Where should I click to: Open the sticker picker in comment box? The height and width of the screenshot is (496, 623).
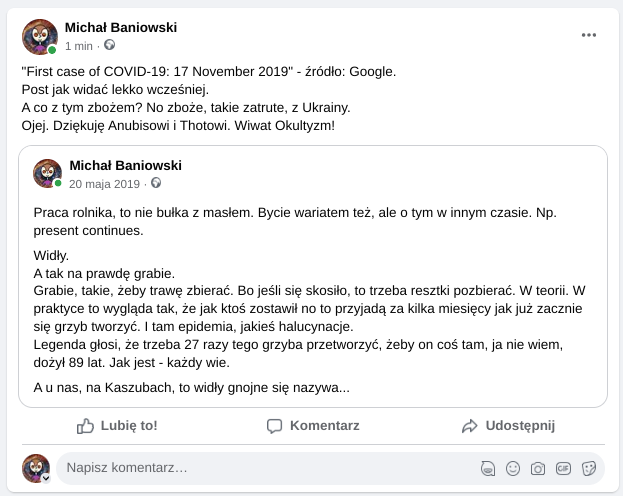589,468
